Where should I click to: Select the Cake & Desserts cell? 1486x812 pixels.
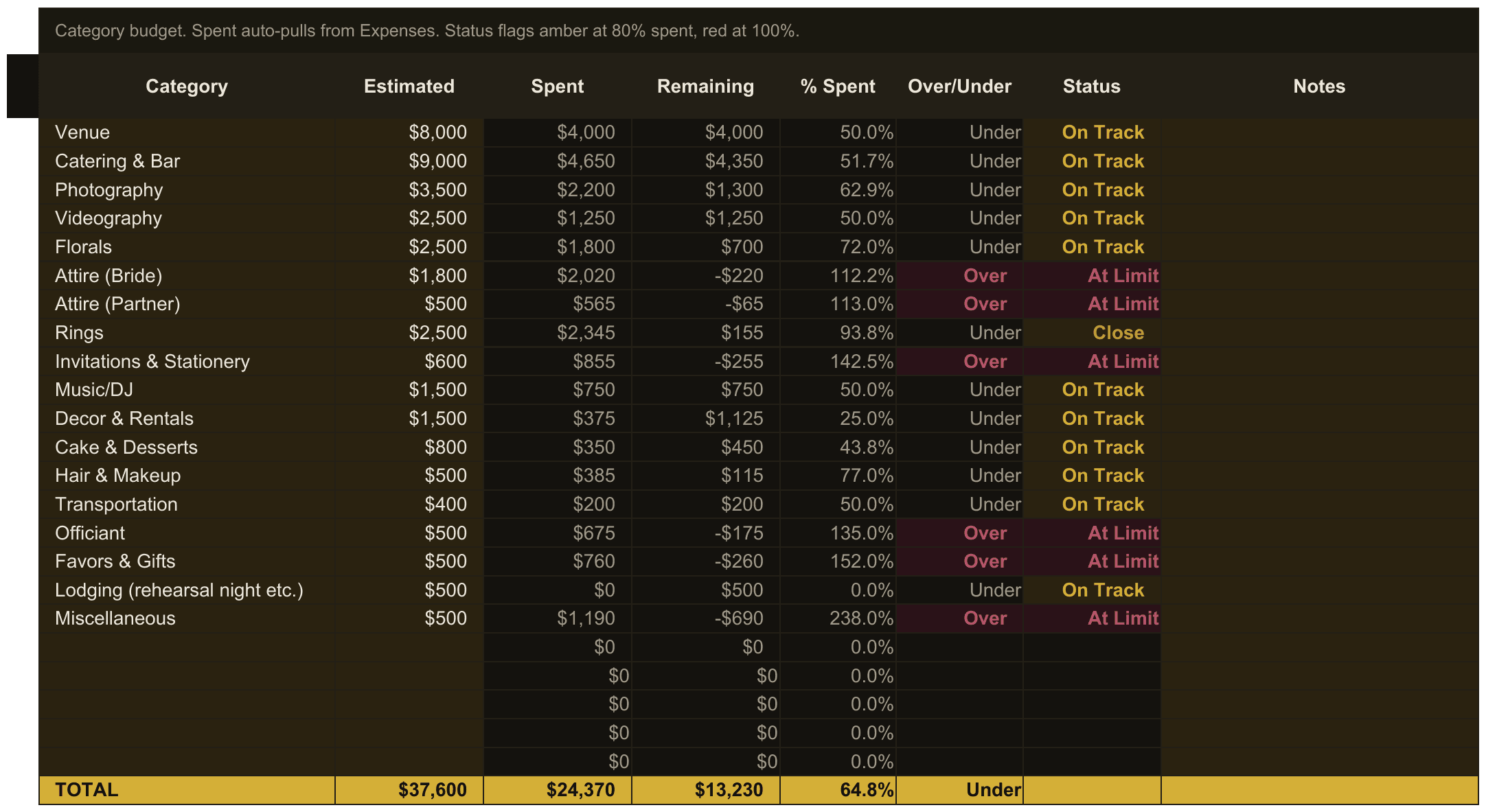click(187, 448)
